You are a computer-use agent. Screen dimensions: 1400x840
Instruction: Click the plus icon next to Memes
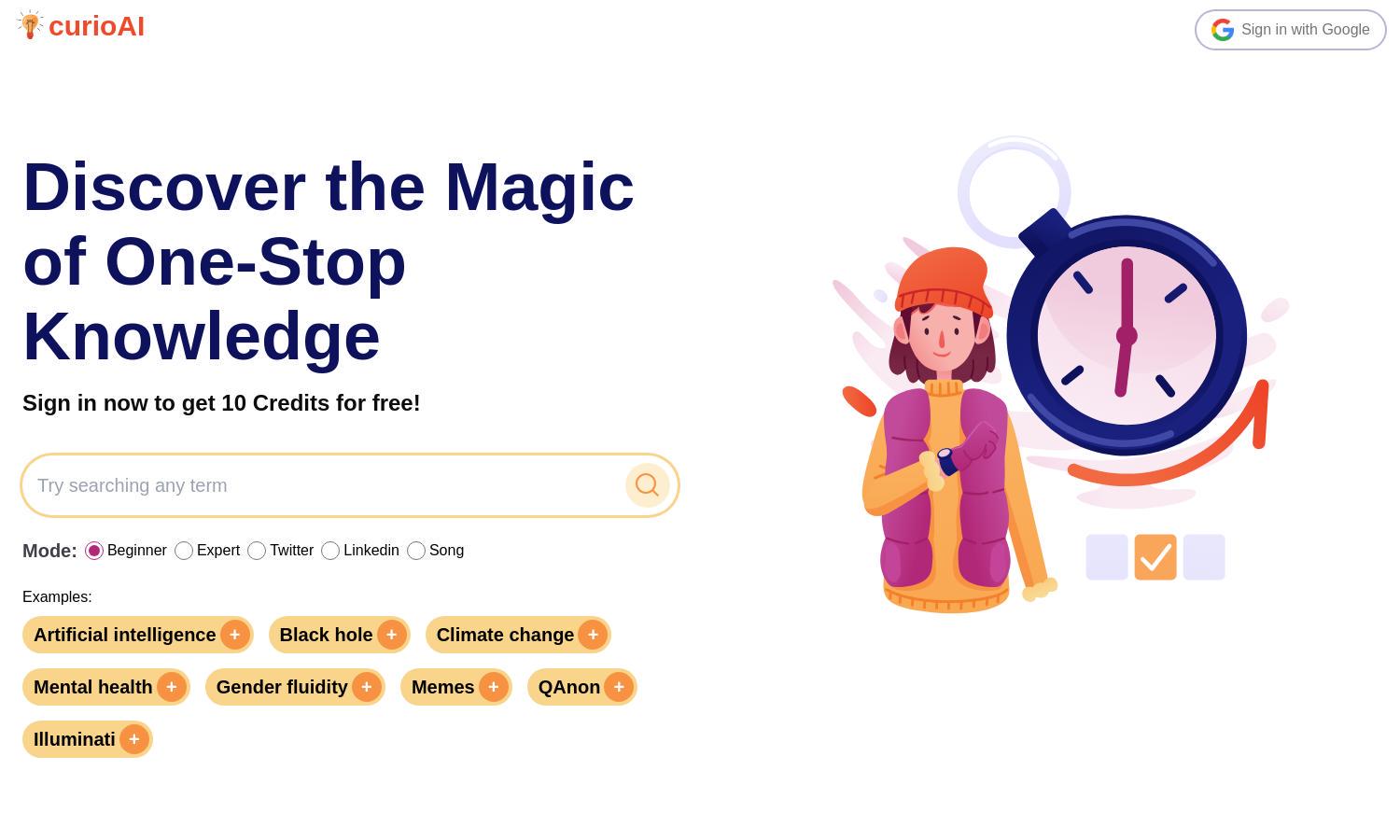click(494, 687)
